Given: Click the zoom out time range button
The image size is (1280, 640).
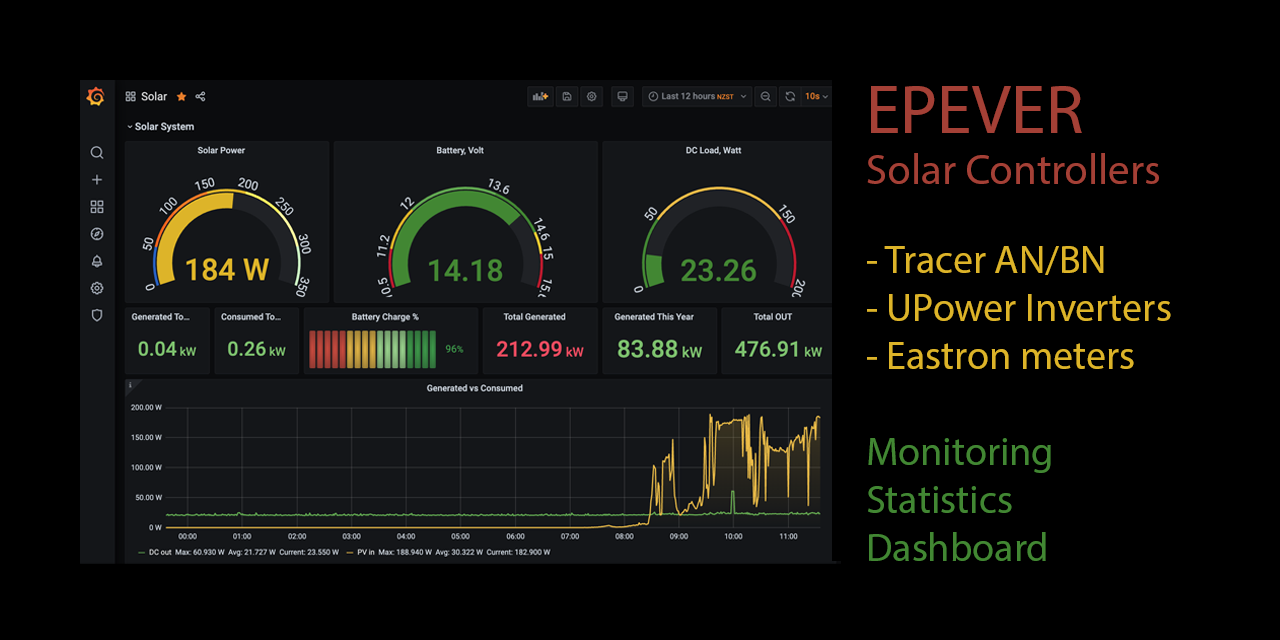Looking at the screenshot, I should (764, 96).
